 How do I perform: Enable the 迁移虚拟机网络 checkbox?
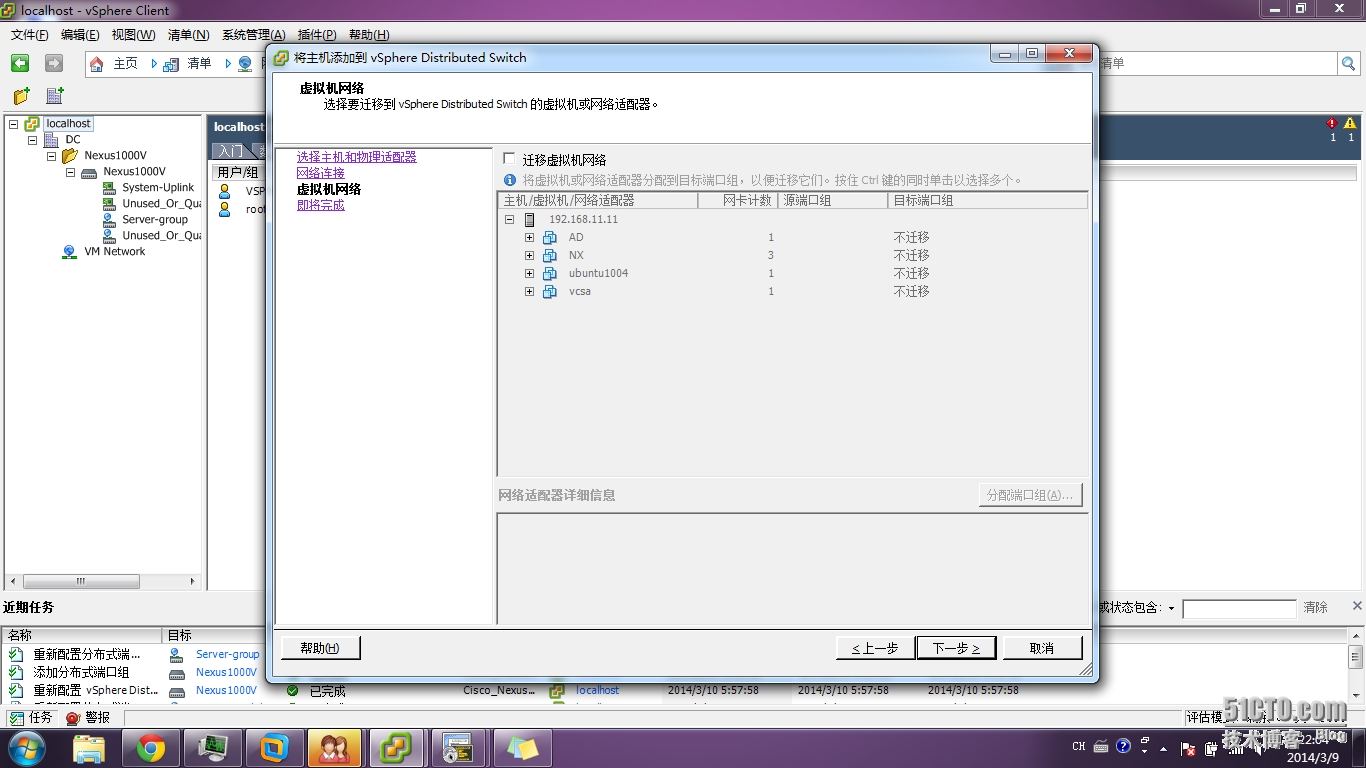click(x=509, y=159)
